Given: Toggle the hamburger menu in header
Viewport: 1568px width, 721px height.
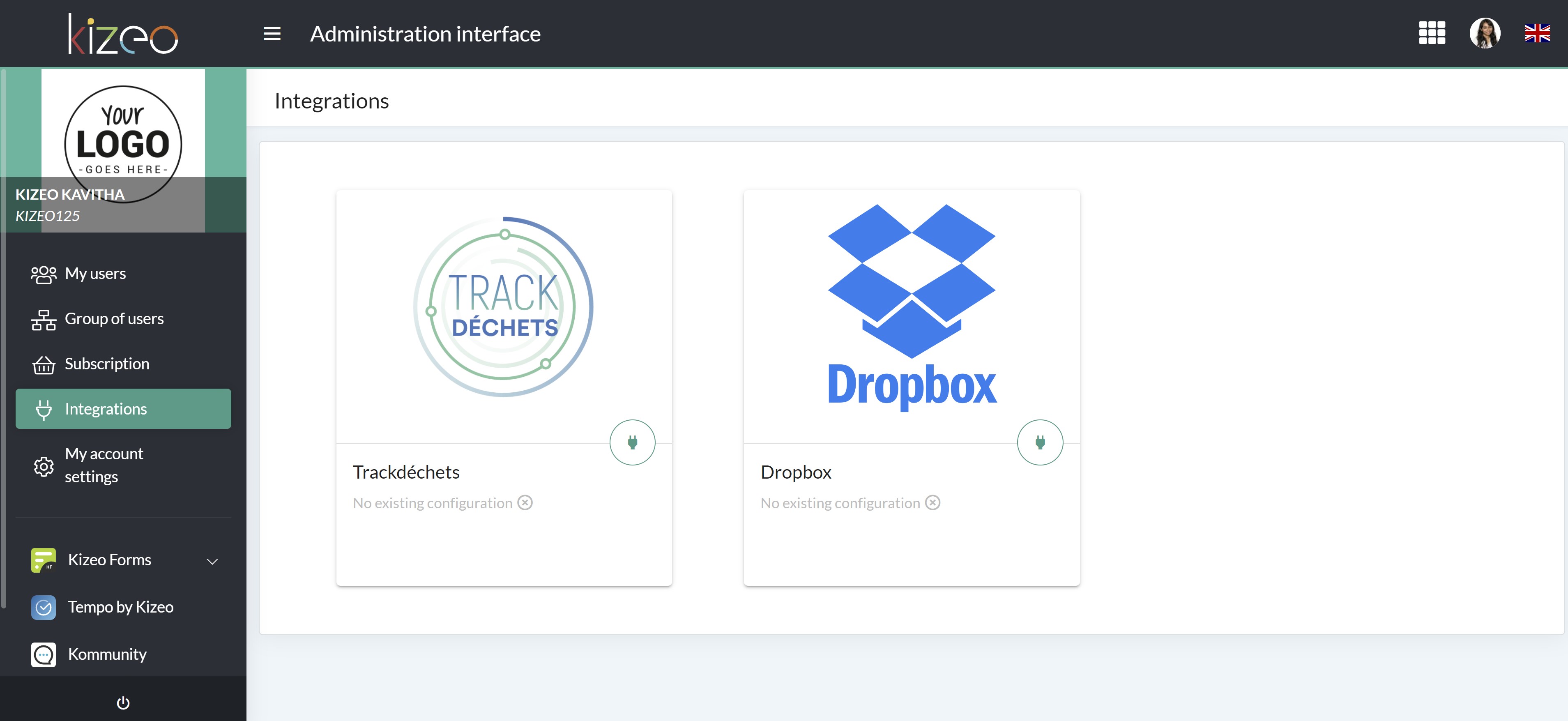Looking at the screenshot, I should (x=272, y=34).
